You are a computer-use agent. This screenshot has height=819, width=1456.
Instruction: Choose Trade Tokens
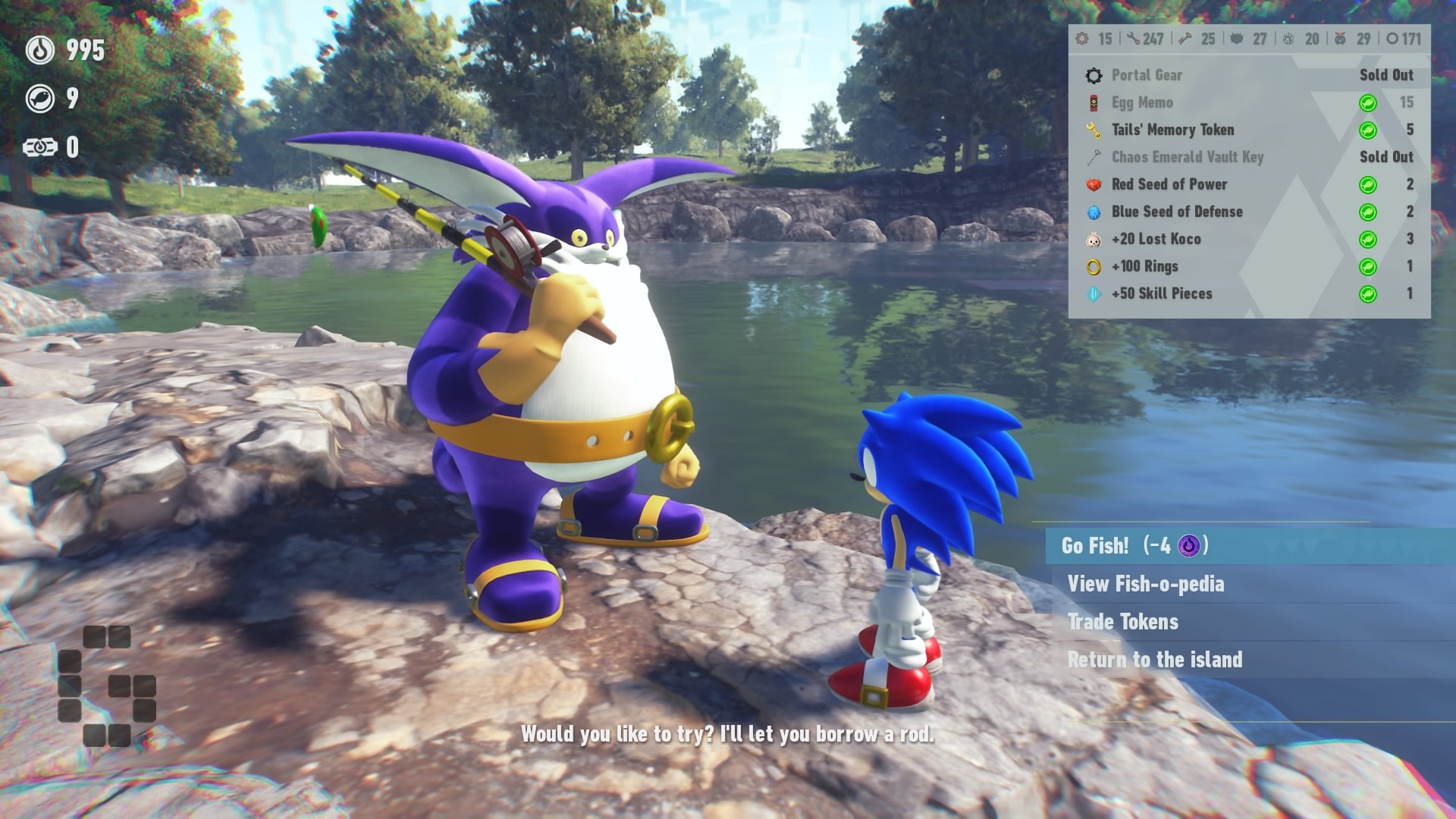(1122, 622)
